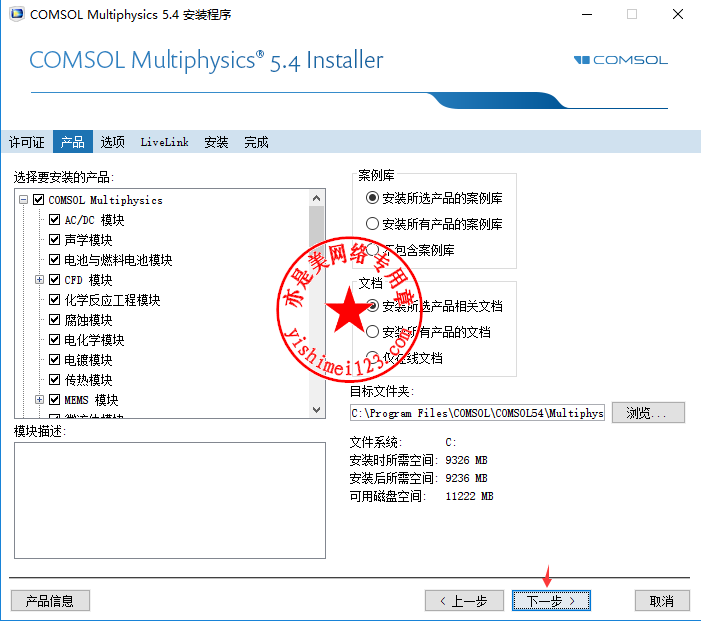Uncheck the 化学反应工程模块 checkbox

pos(55,300)
